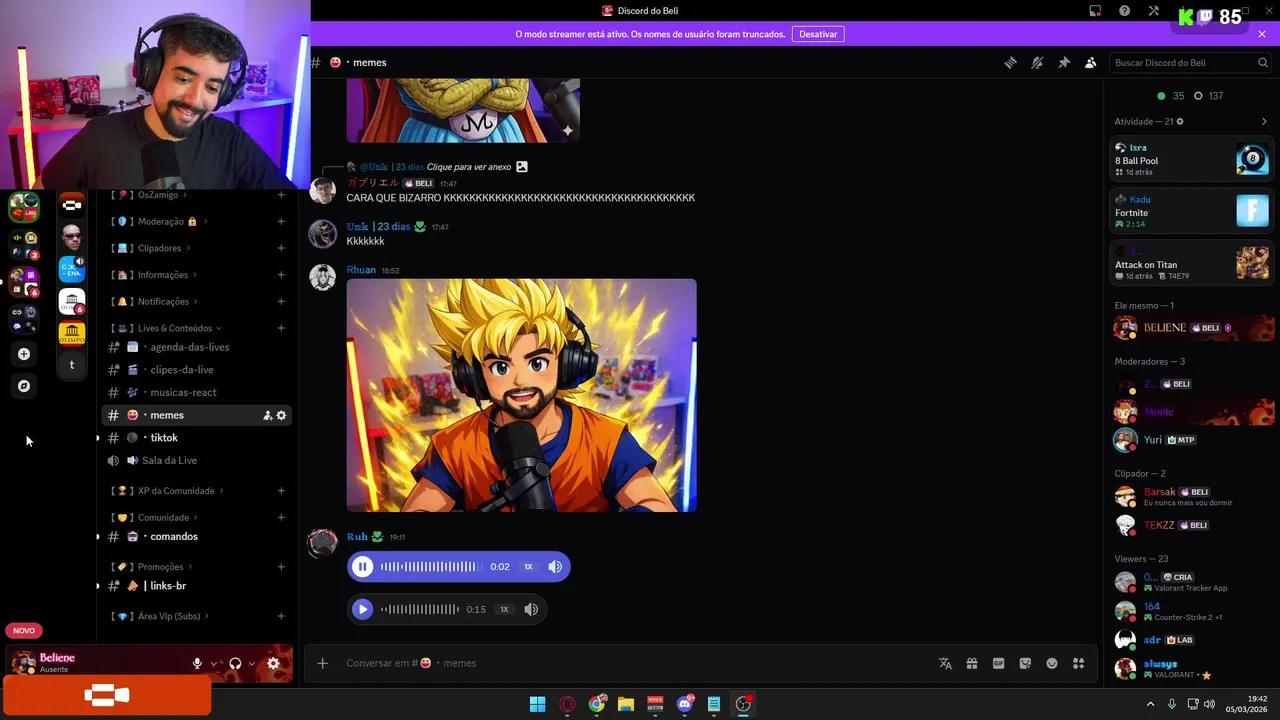The height and width of the screenshot is (720, 1280).
Task: Open the emoji picker
Action: (x=1052, y=663)
